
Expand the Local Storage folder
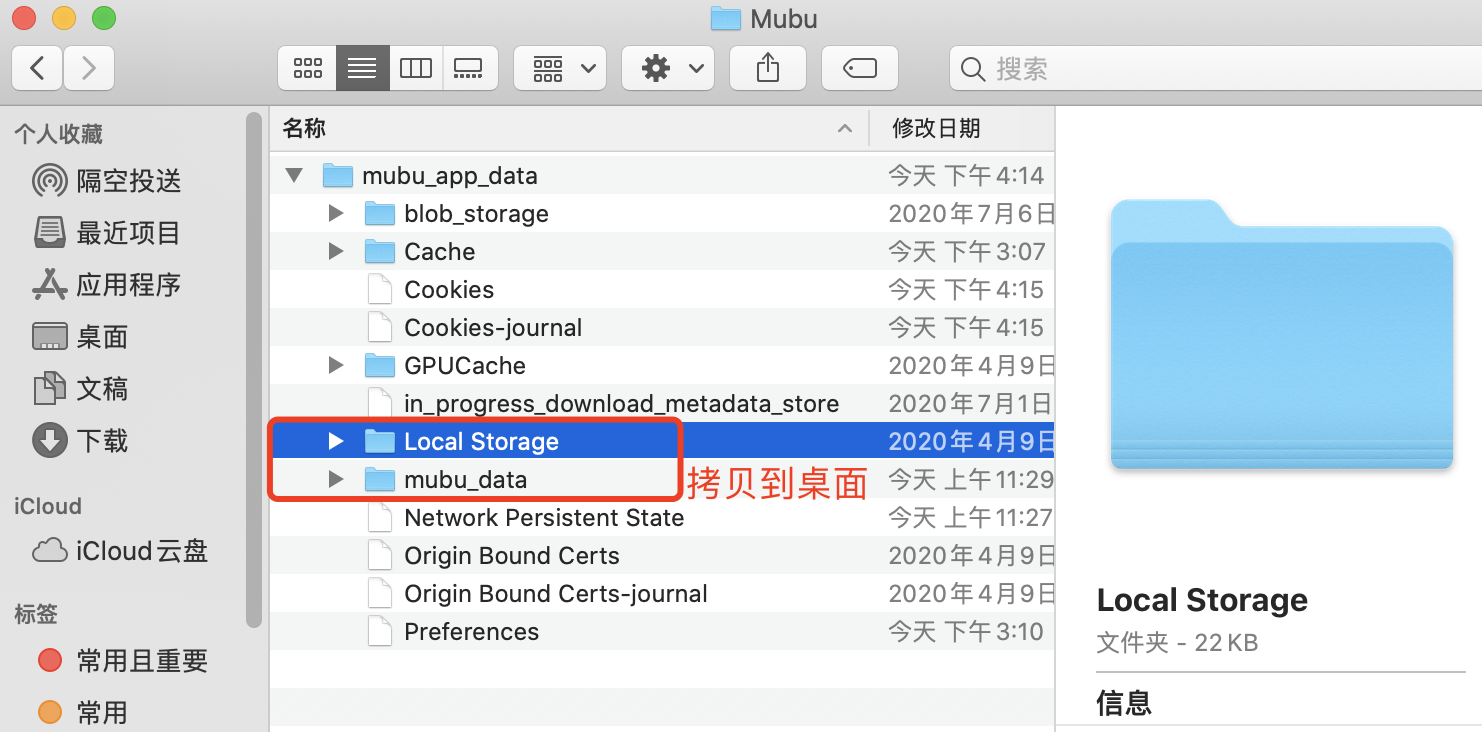(336, 442)
